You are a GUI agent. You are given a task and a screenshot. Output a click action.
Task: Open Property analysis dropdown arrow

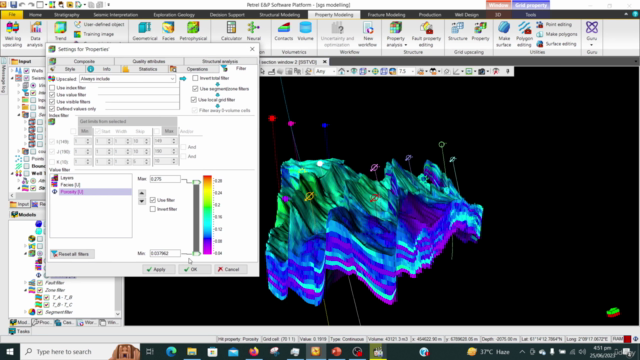[405, 45]
